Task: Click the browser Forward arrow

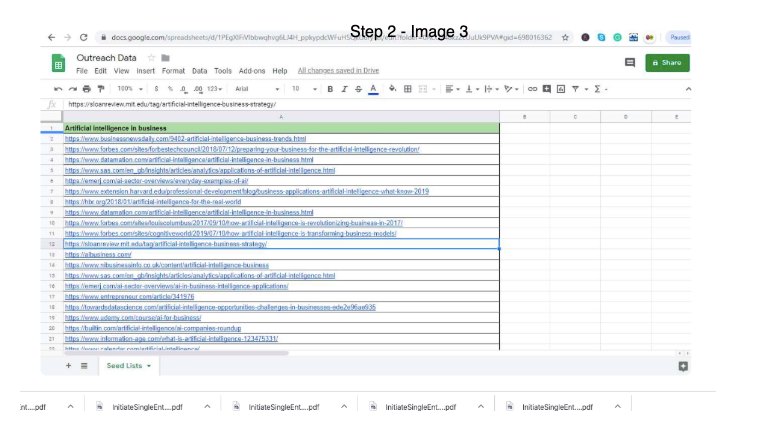Action: point(67,37)
